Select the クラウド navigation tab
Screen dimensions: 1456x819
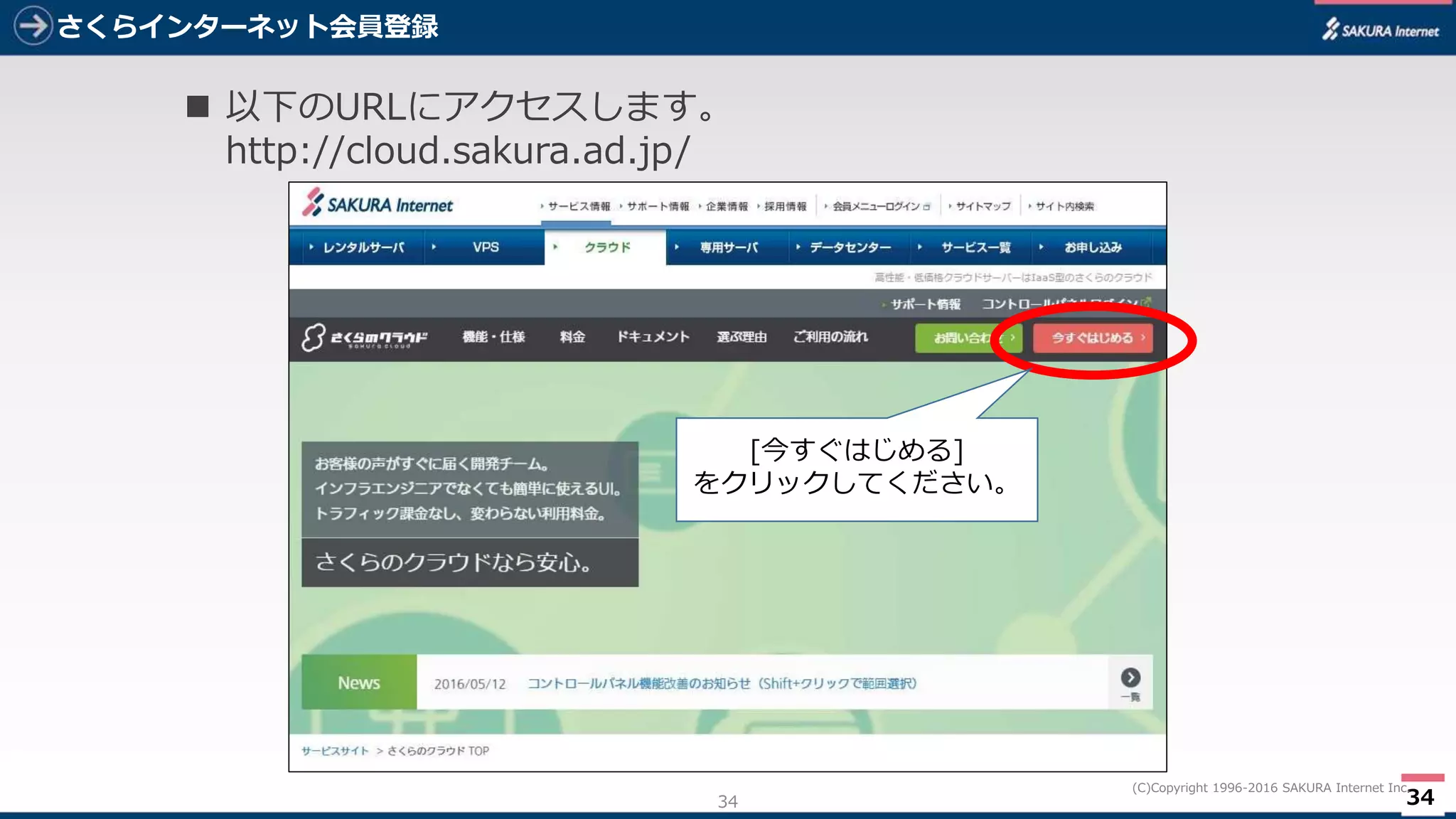606,247
